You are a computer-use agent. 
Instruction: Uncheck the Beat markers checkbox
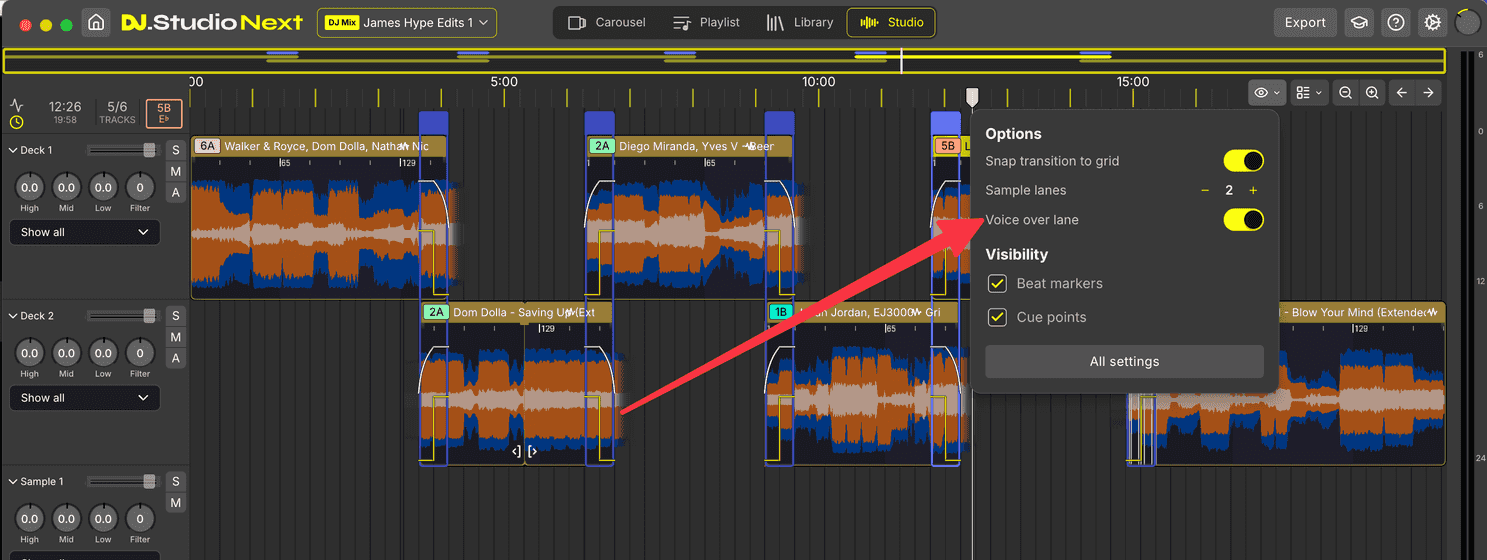tap(997, 284)
